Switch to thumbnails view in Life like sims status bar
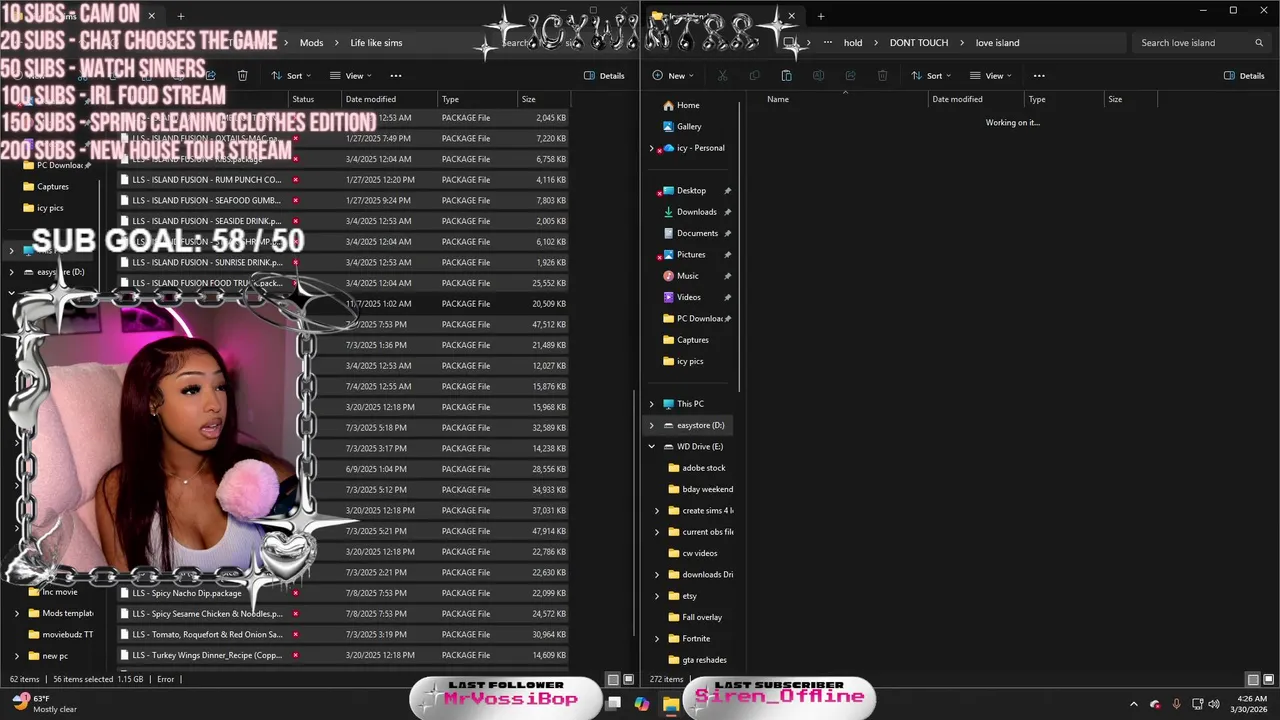Screen dimensions: 1280x720 (629, 680)
